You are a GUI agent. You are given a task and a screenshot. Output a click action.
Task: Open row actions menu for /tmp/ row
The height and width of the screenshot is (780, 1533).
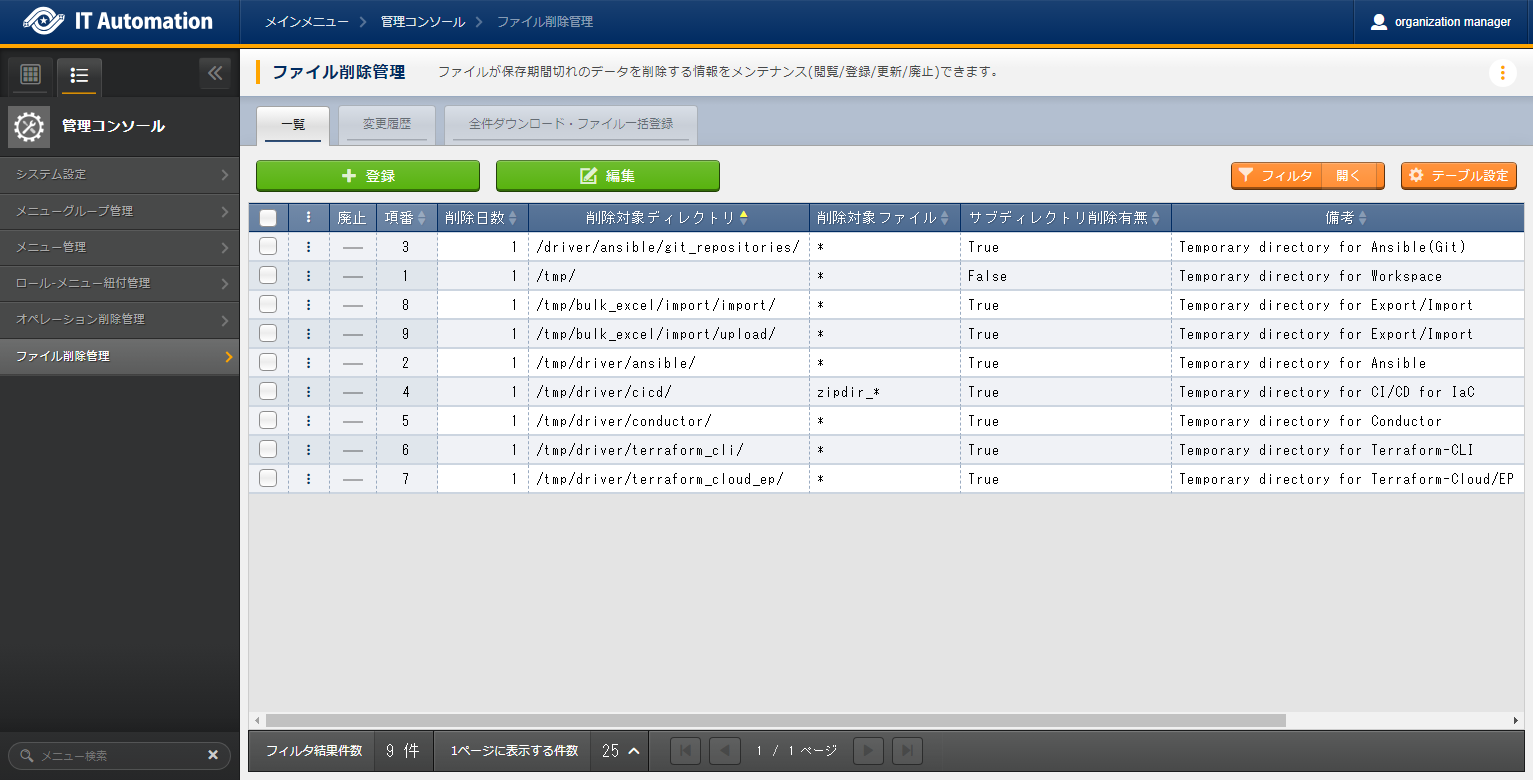pos(308,276)
